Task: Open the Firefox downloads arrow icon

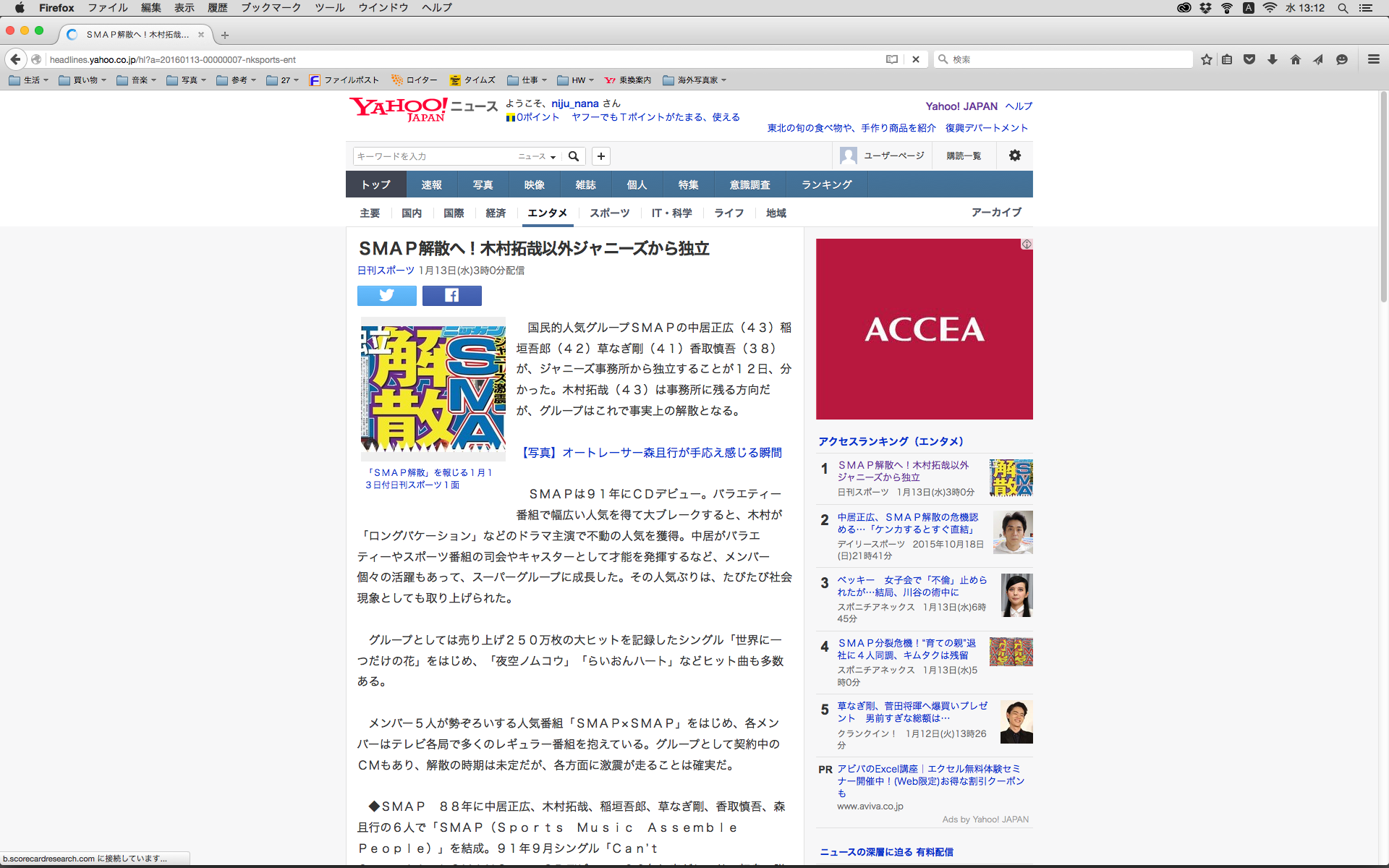Action: (1273, 59)
